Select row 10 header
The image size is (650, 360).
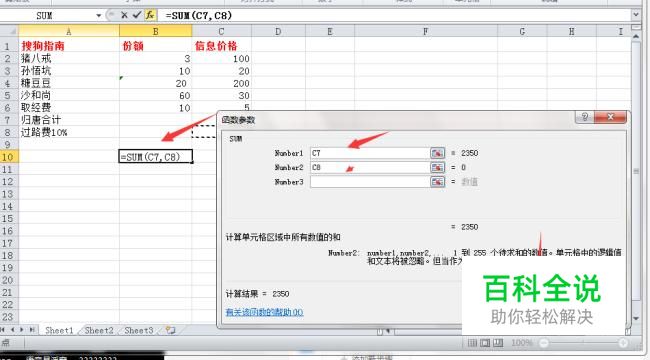click(8, 157)
